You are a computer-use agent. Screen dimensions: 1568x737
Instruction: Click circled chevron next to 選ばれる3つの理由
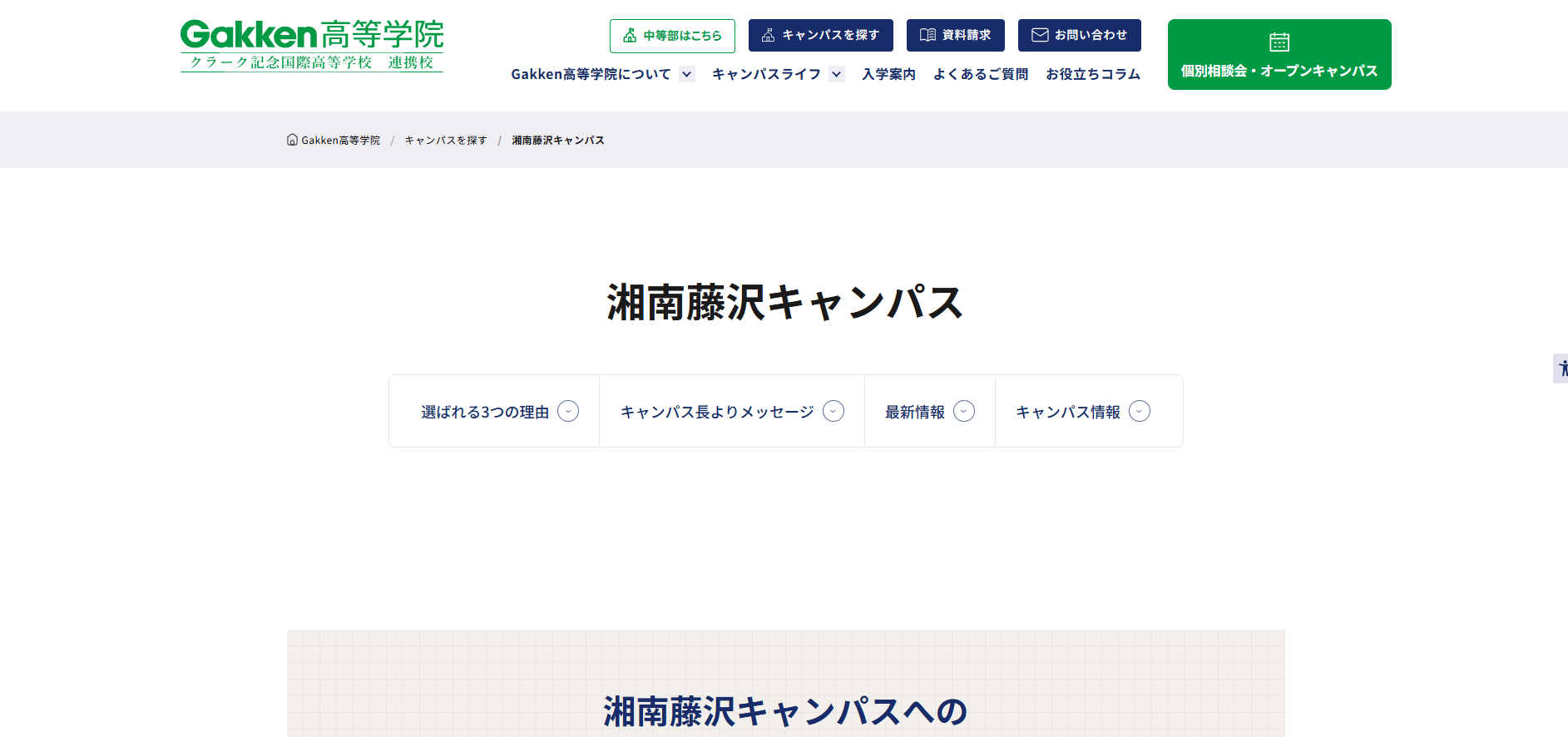click(x=568, y=411)
